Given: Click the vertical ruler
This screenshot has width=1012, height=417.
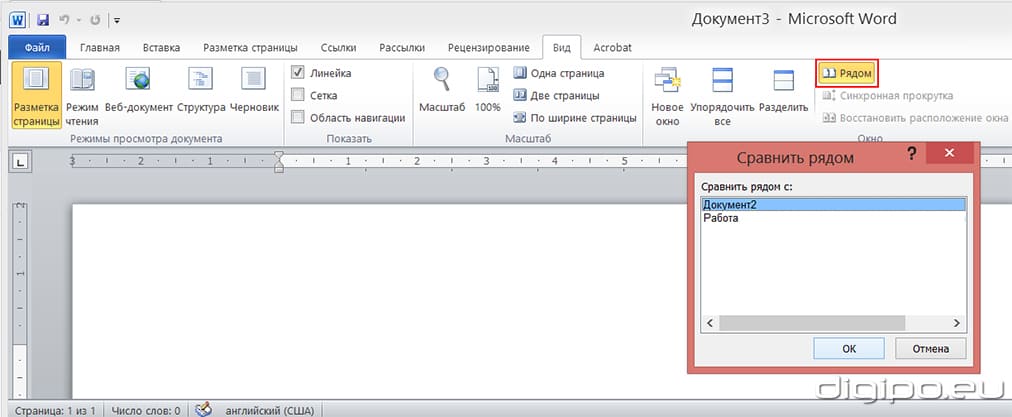Looking at the screenshot, I should (19, 300).
